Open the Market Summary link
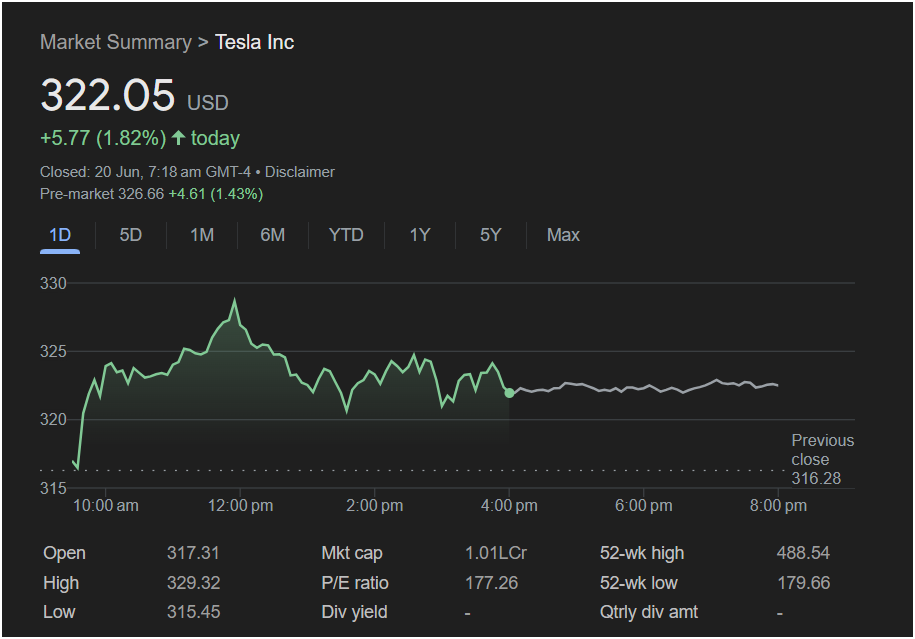915x639 pixels. pyautogui.click(x=115, y=42)
